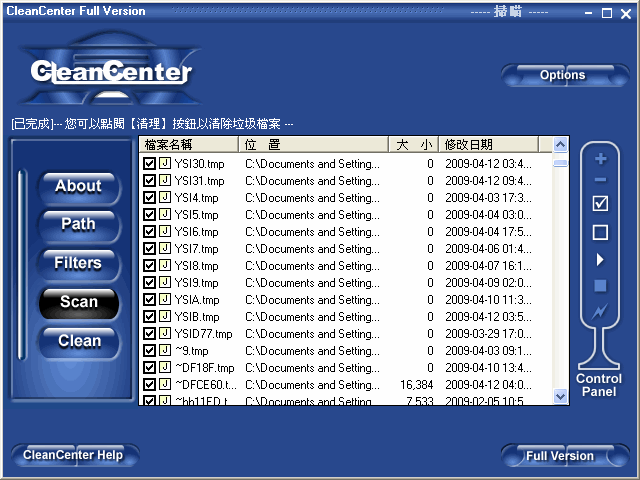Sort by 修改日期 modified date header
The width and height of the screenshot is (640, 480).
[488, 145]
